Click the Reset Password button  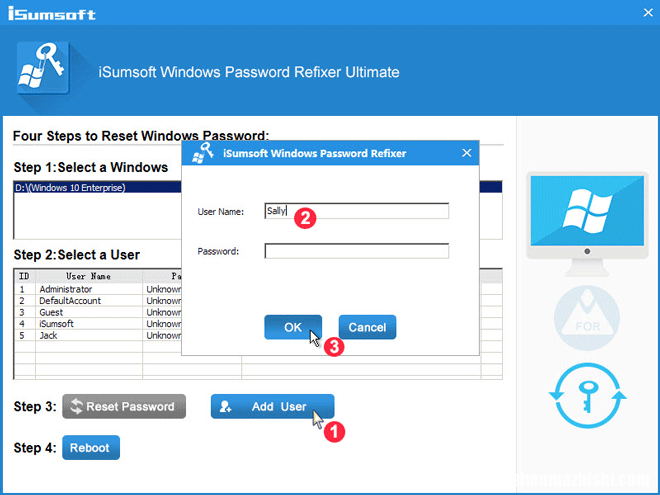[x=121, y=407]
